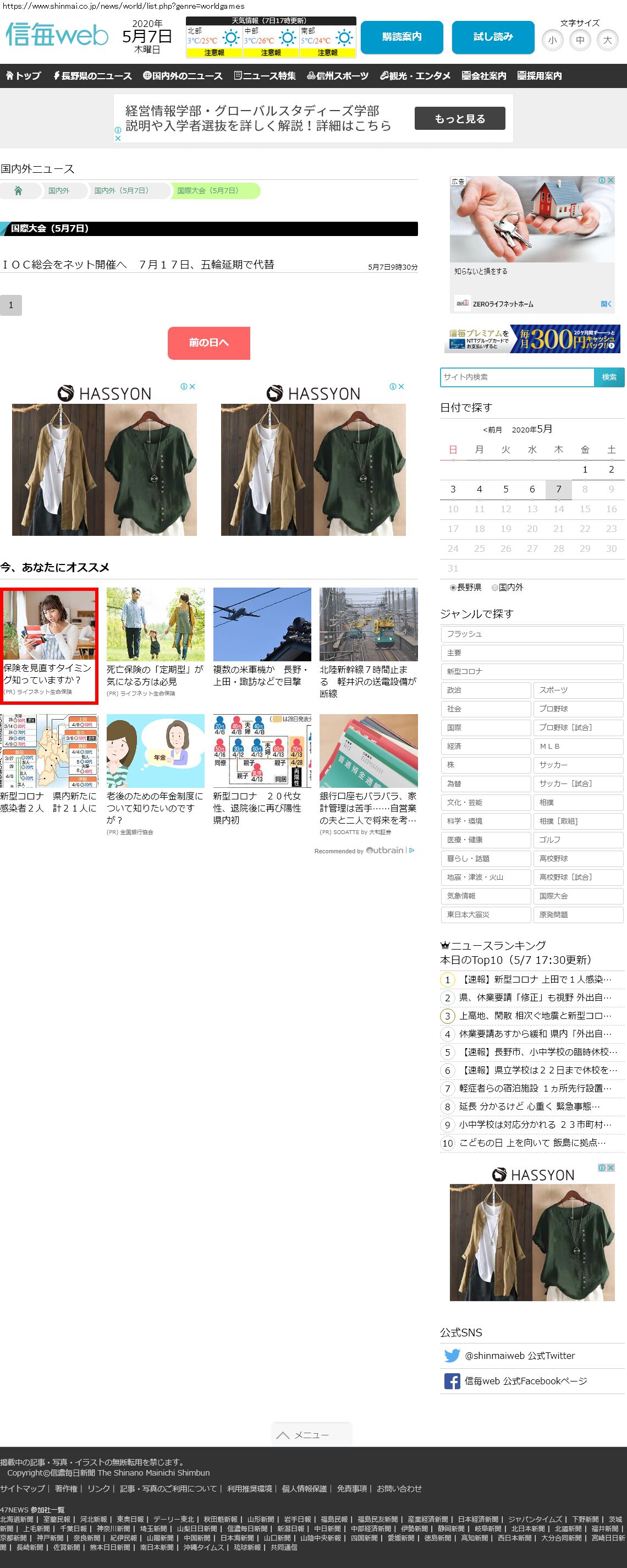Click the お問い合わせ footer link
This screenshot has width=627, height=1568.
(x=399, y=1488)
